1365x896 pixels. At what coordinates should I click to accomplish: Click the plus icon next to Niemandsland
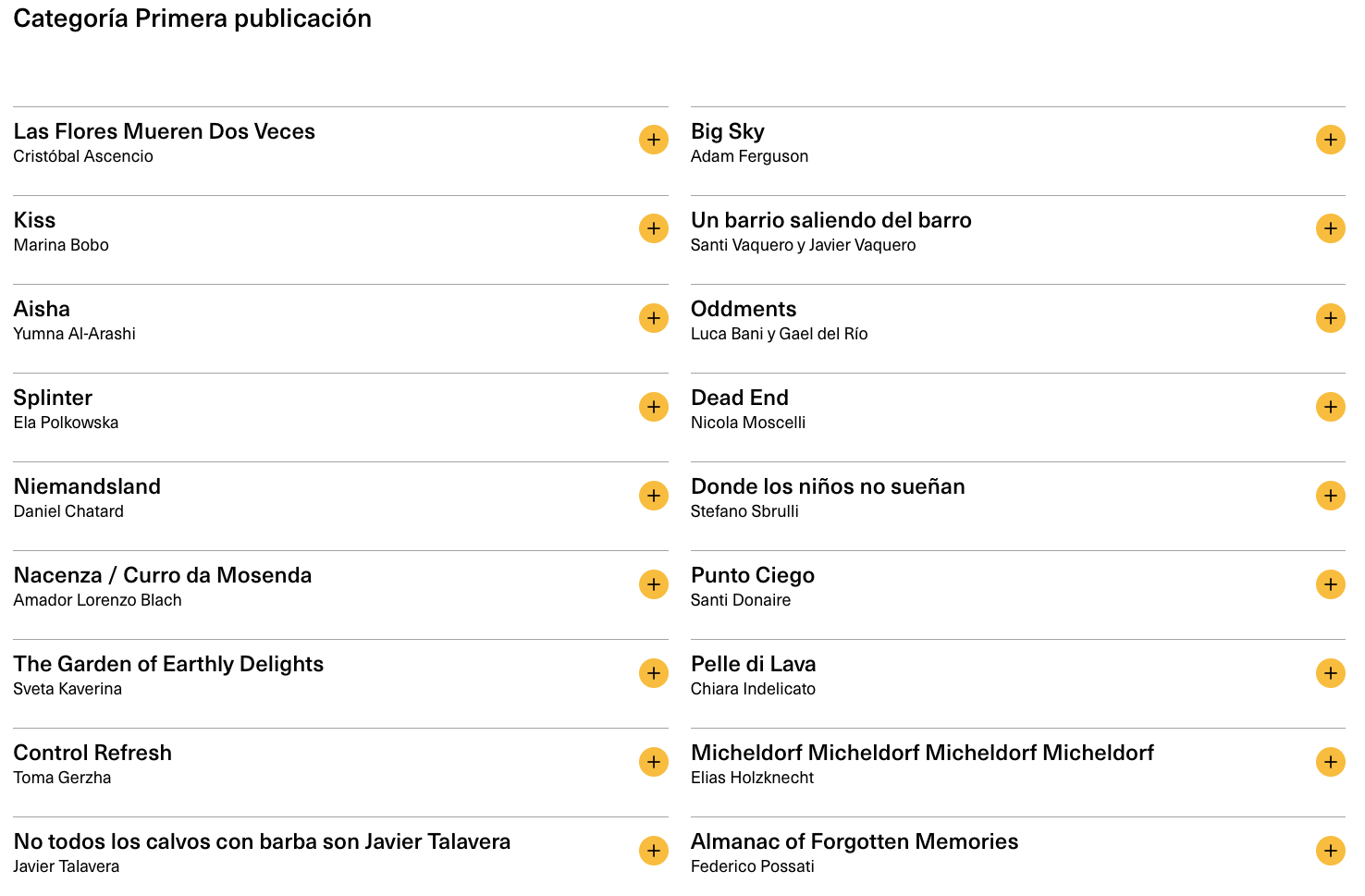pos(653,495)
